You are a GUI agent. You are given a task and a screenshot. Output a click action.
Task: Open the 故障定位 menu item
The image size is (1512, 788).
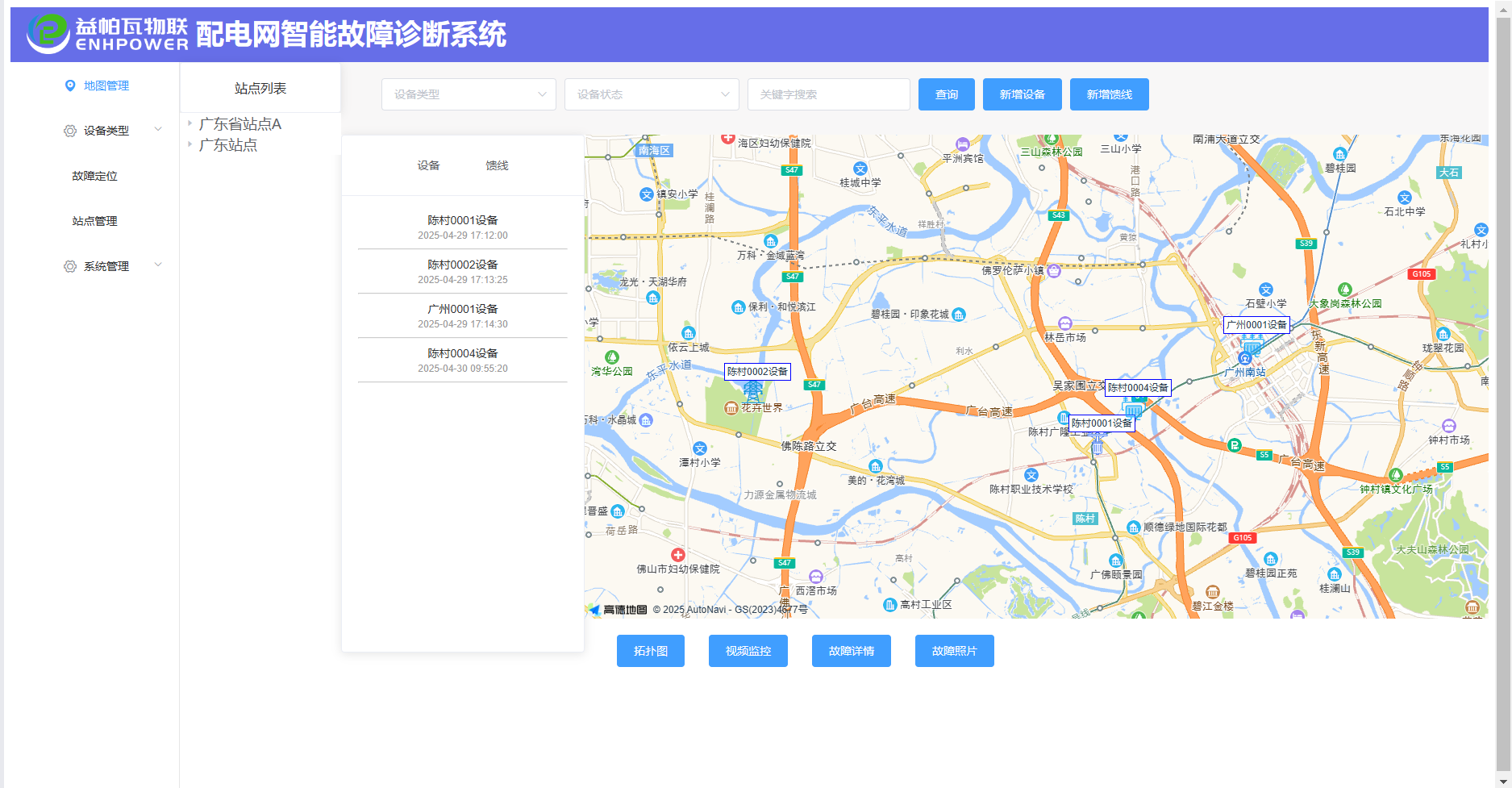(x=94, y=176)
